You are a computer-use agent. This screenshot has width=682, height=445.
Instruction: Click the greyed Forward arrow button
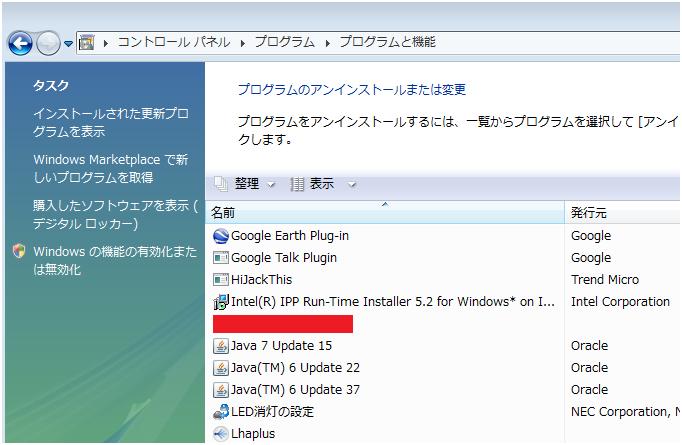[x=48, y=43]
